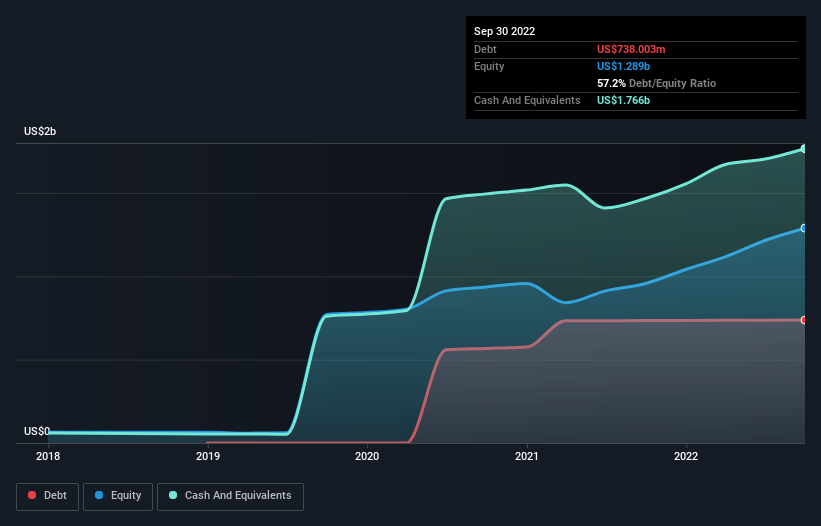Click the red Debt endpoint marker
Screen dimensions: 821x526
[x=804, y=320]
